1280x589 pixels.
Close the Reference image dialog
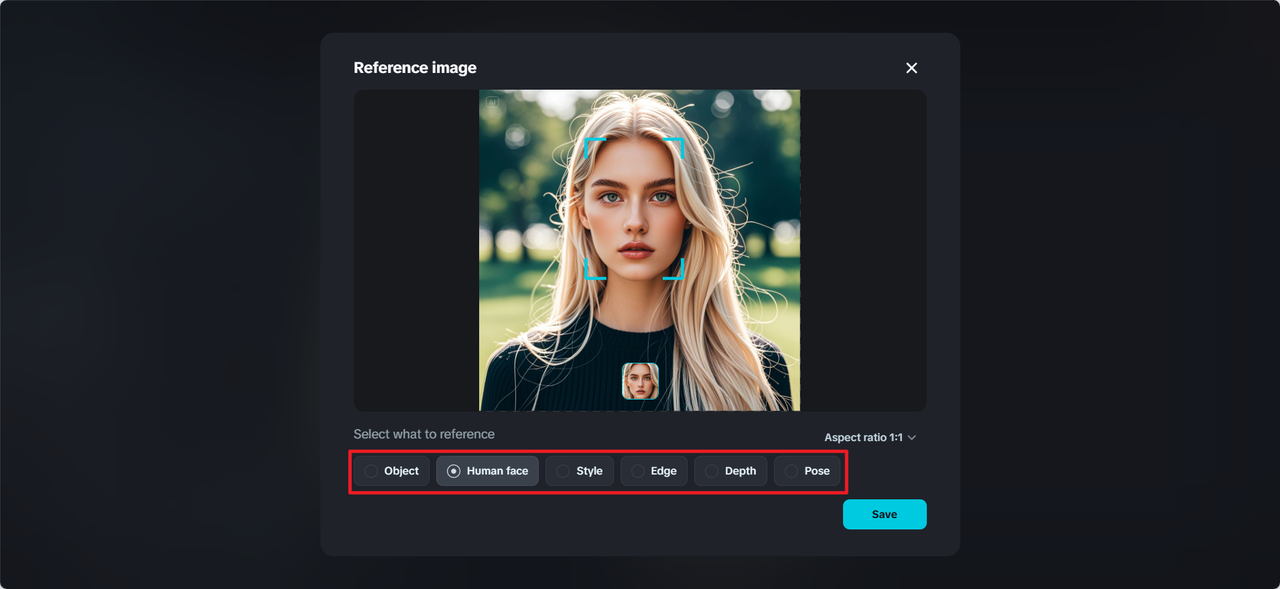[x=911, y=68]
